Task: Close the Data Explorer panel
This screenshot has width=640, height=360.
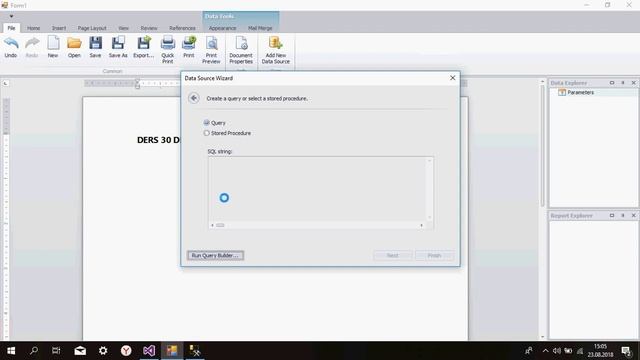Action: pos(634,83)
